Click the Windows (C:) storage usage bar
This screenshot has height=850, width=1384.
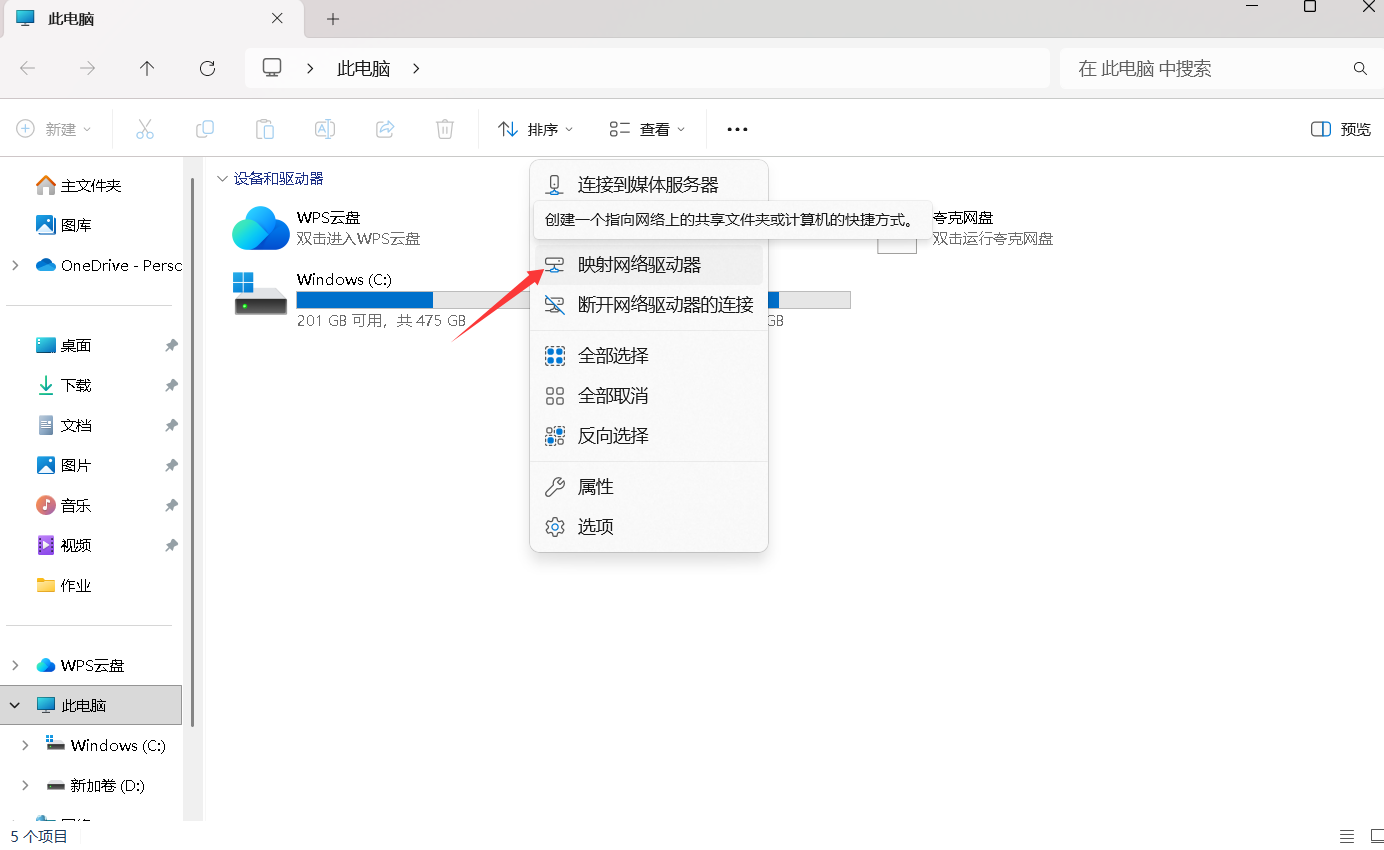(412, 300)
